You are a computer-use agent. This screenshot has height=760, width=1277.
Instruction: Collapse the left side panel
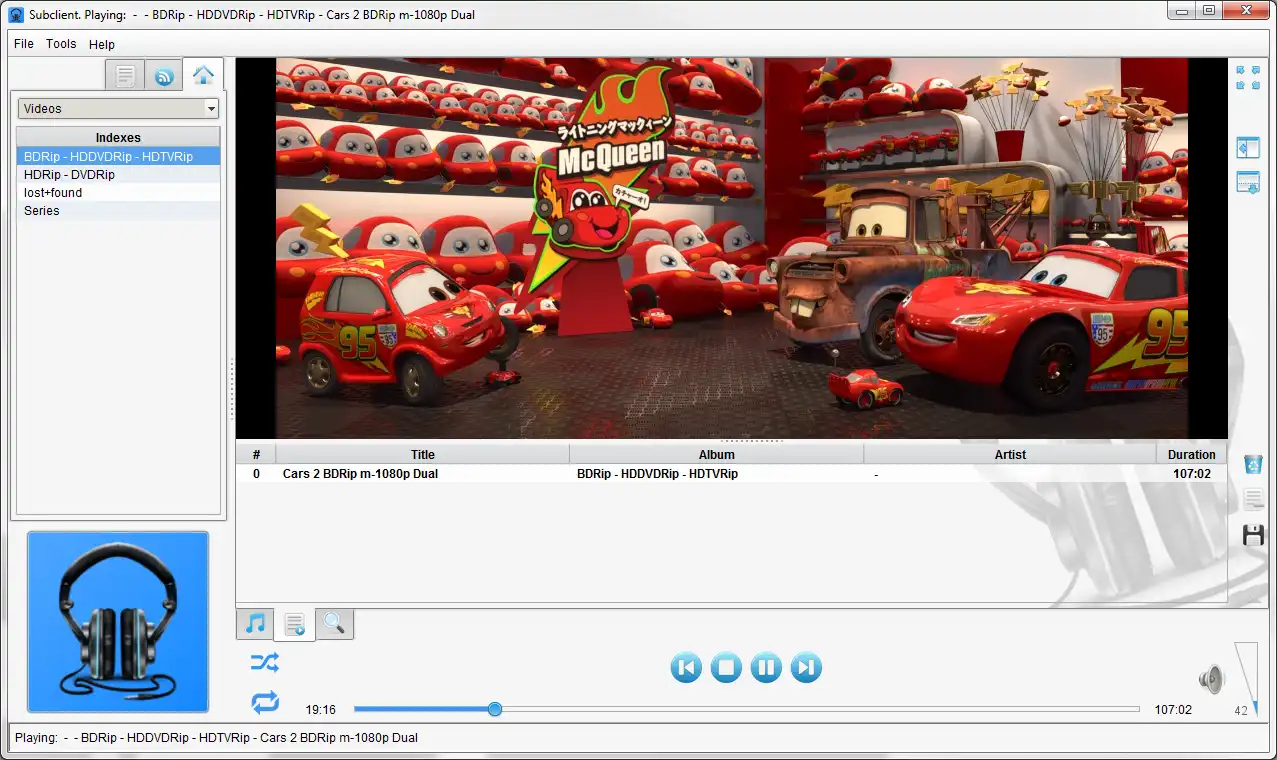[1248, 148]
